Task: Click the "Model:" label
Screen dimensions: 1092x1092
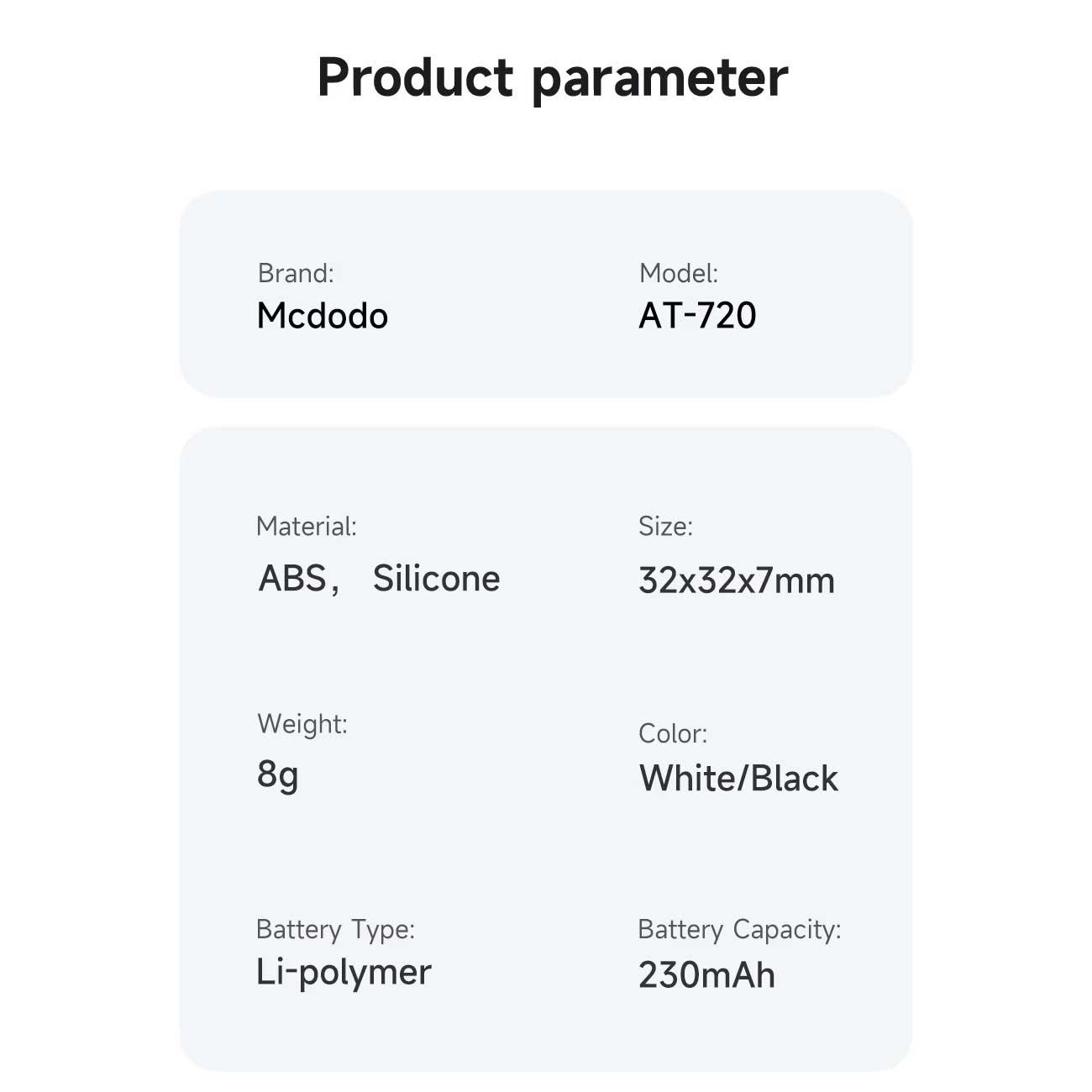Action: click(x=679, y=273)
